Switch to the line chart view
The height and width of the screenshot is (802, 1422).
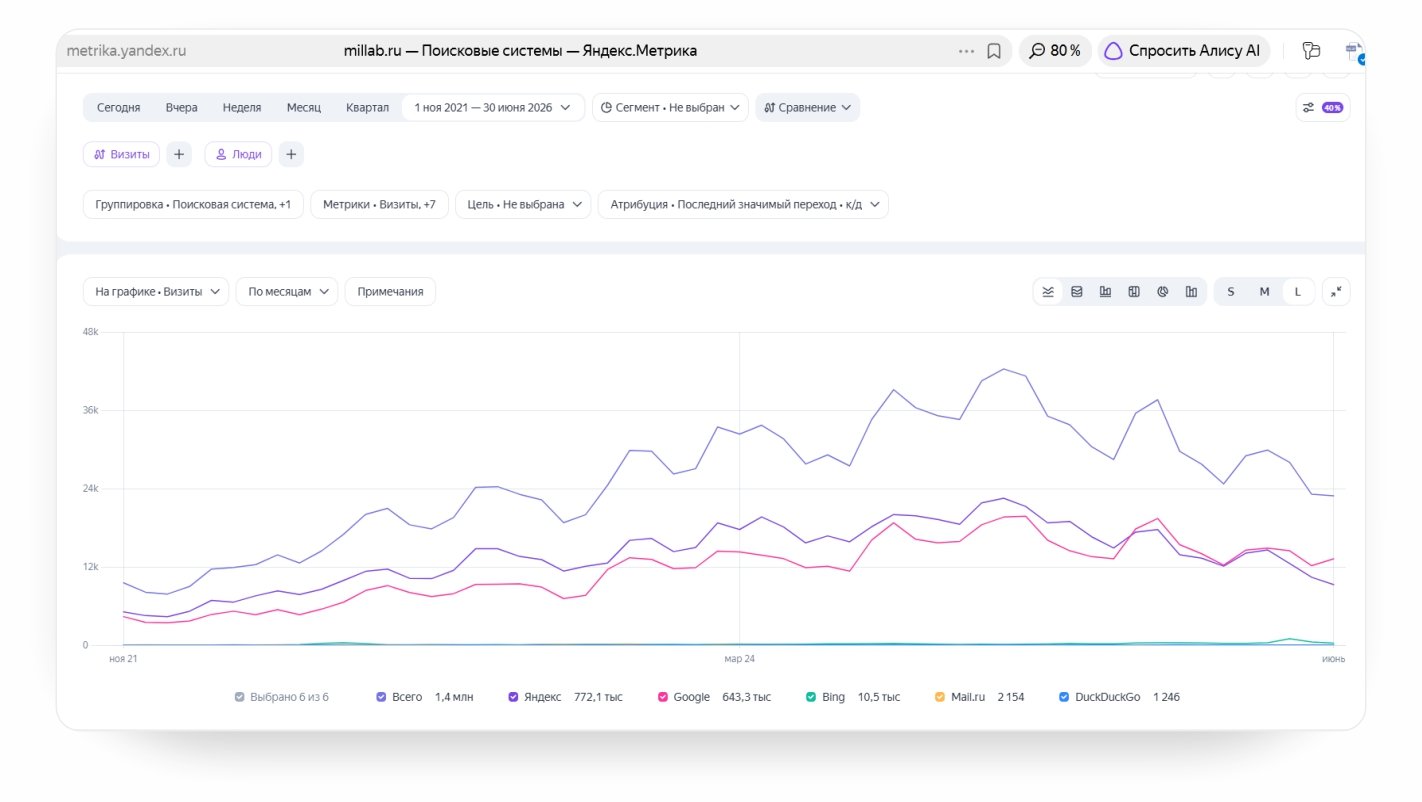tap(1048, 292)
